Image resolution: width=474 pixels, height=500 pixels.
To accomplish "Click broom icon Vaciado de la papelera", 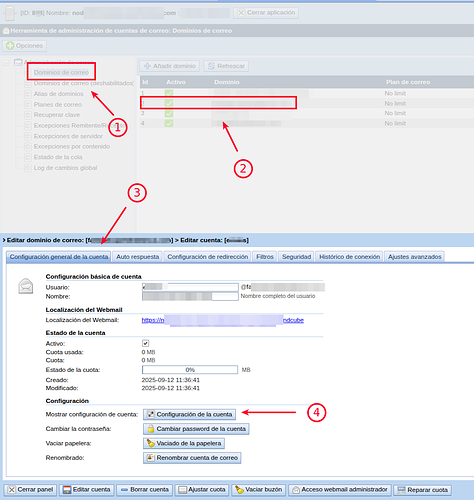I will tap(184, 443).
